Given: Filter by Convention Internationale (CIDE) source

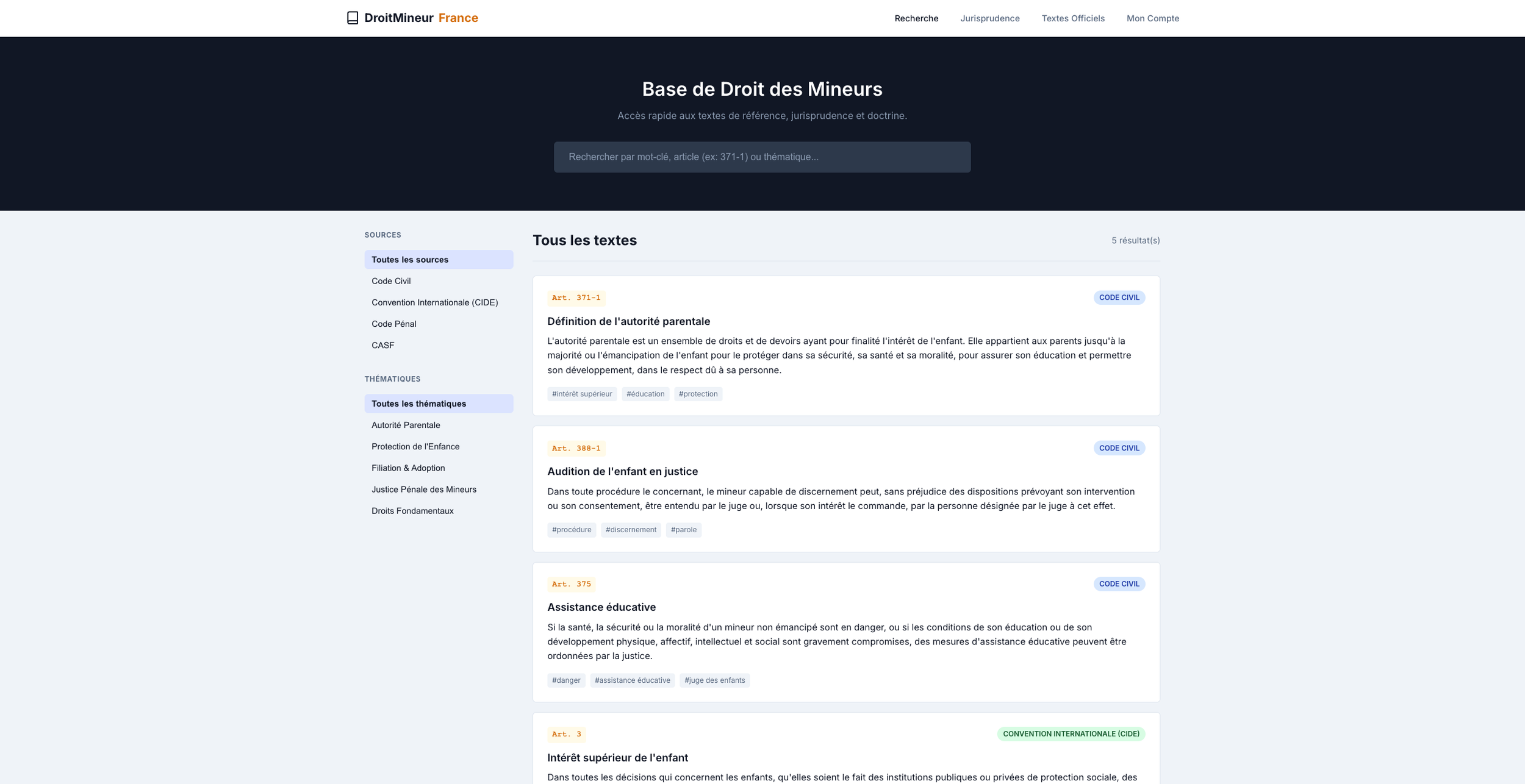Looking at the screenshot, I should click(434, 302).
